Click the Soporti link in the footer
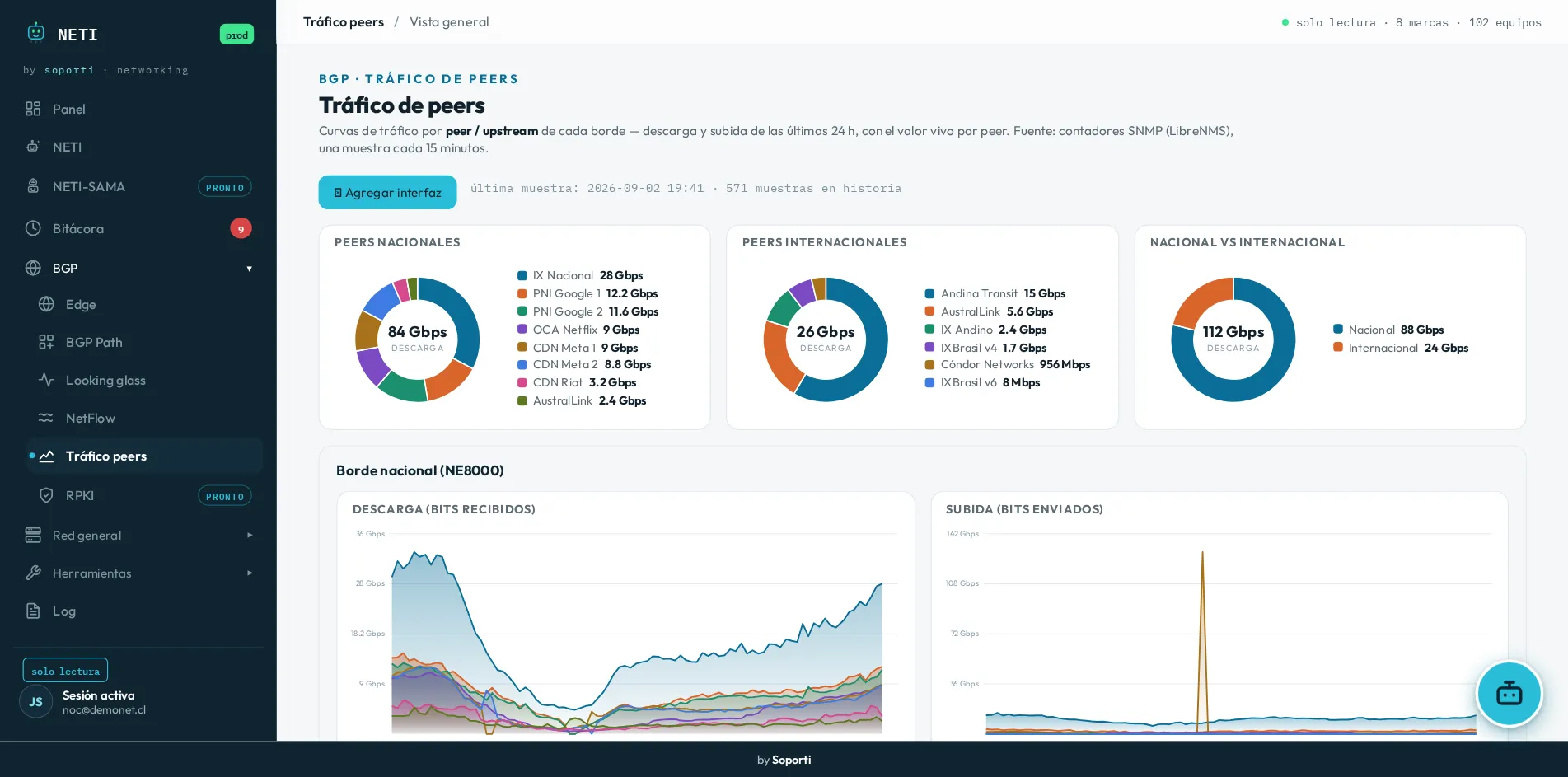 pyautogui.click(x=791, y=760)
